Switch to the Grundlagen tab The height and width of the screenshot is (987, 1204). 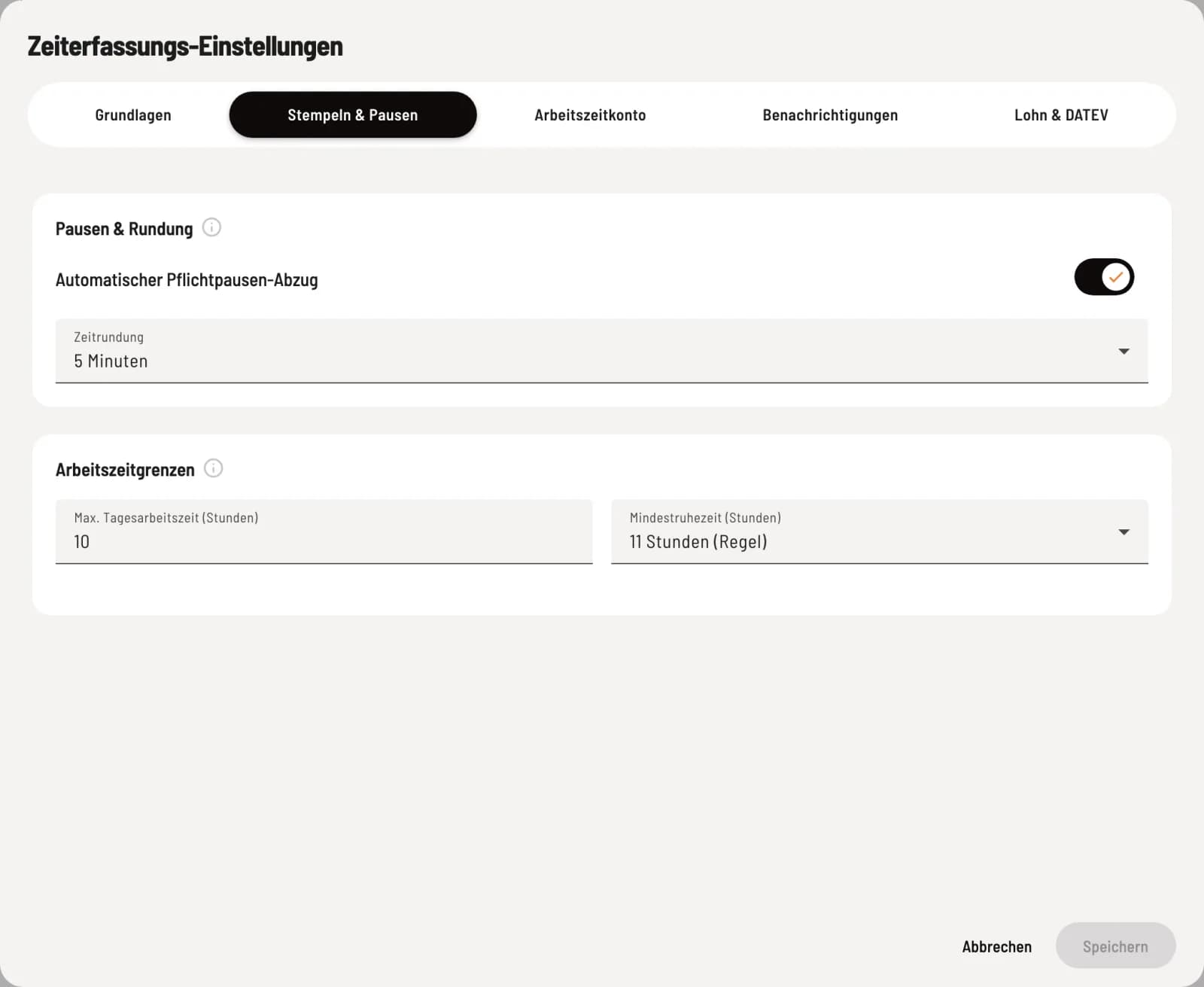[133, 114]
